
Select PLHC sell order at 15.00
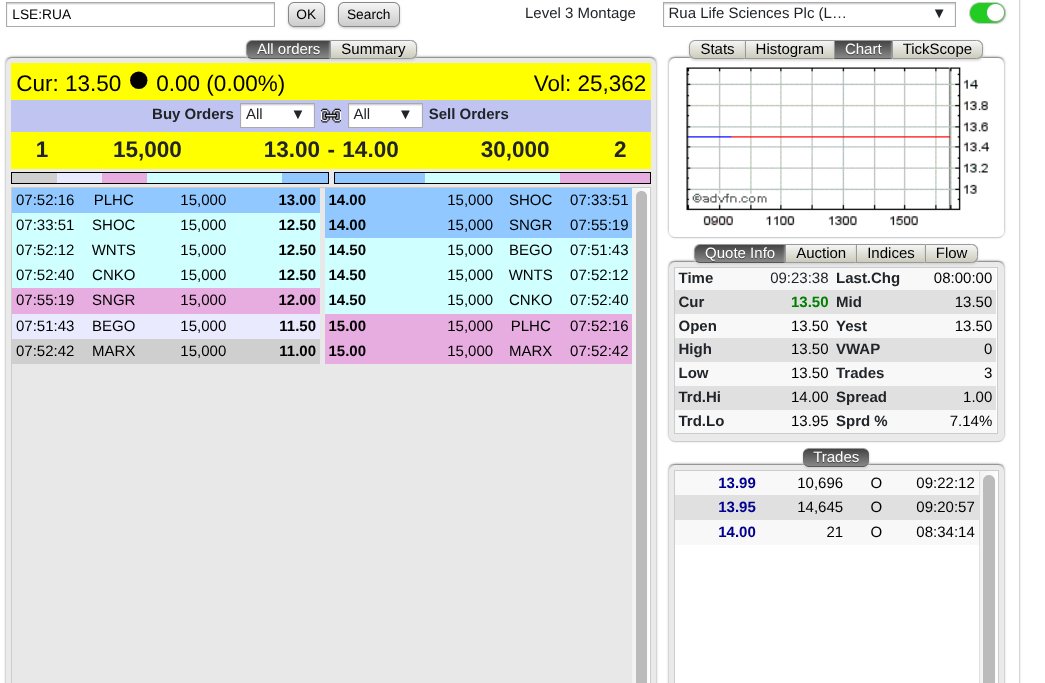click(479, 326)
